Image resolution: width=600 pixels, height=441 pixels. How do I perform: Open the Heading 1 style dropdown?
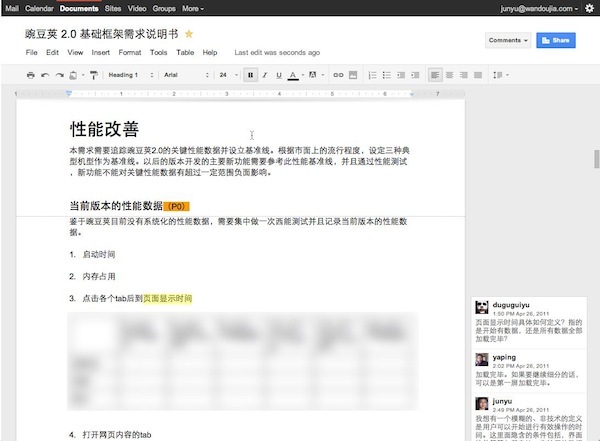tap(130, 75)
